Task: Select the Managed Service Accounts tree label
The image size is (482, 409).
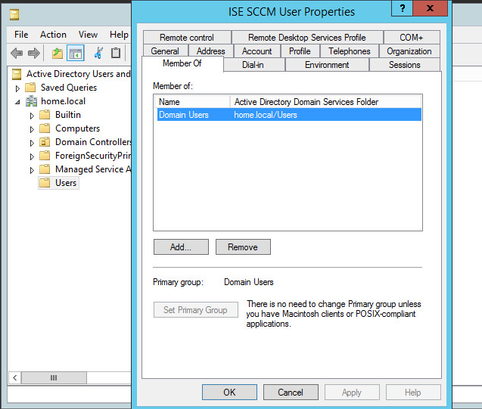Action: pyautogui.click(x=93, y=169)
